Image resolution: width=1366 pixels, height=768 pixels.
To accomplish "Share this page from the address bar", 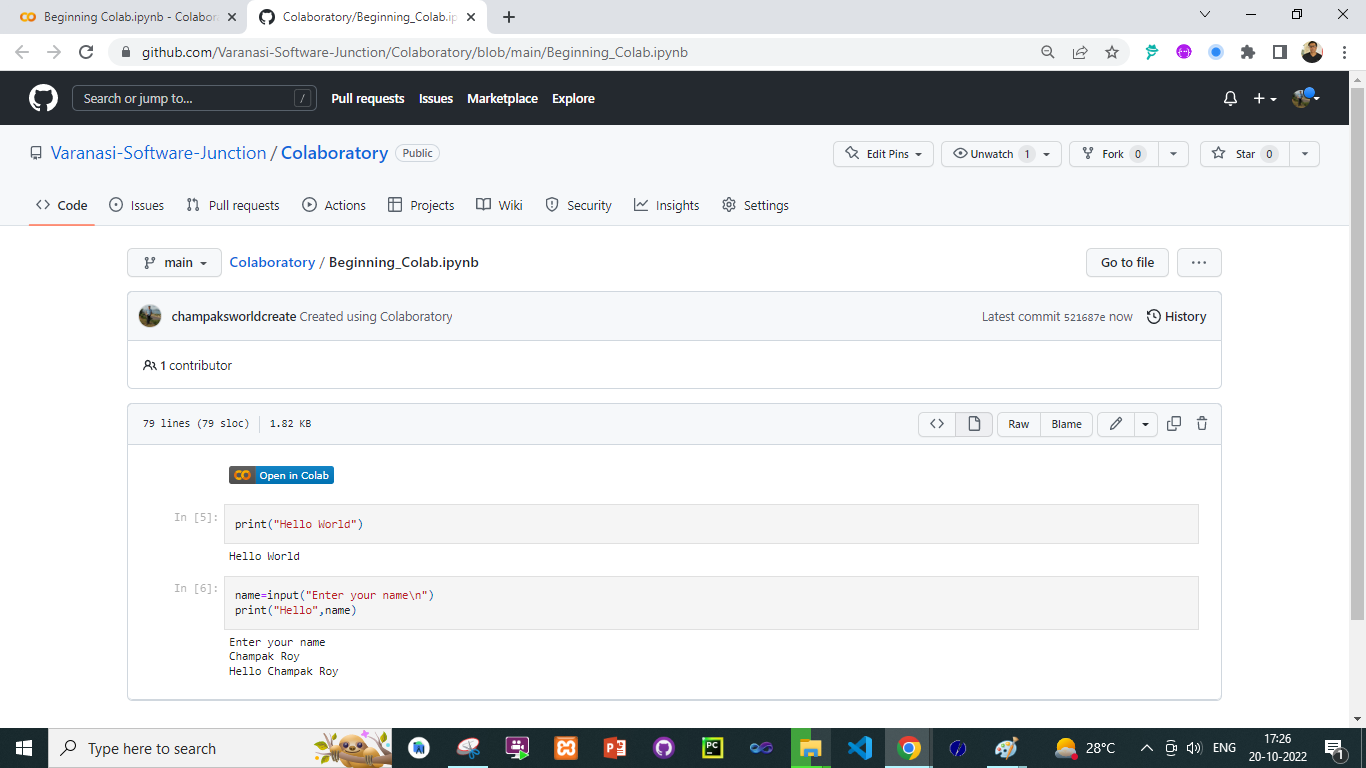I will click(x=1079, y=52).
